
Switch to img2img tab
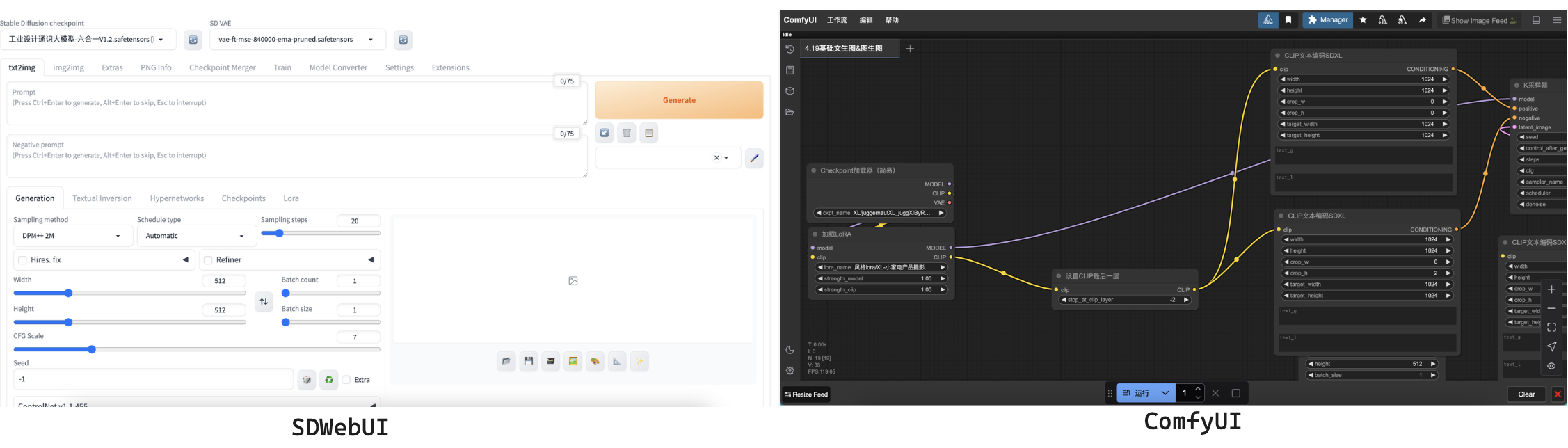click(68, 67)
